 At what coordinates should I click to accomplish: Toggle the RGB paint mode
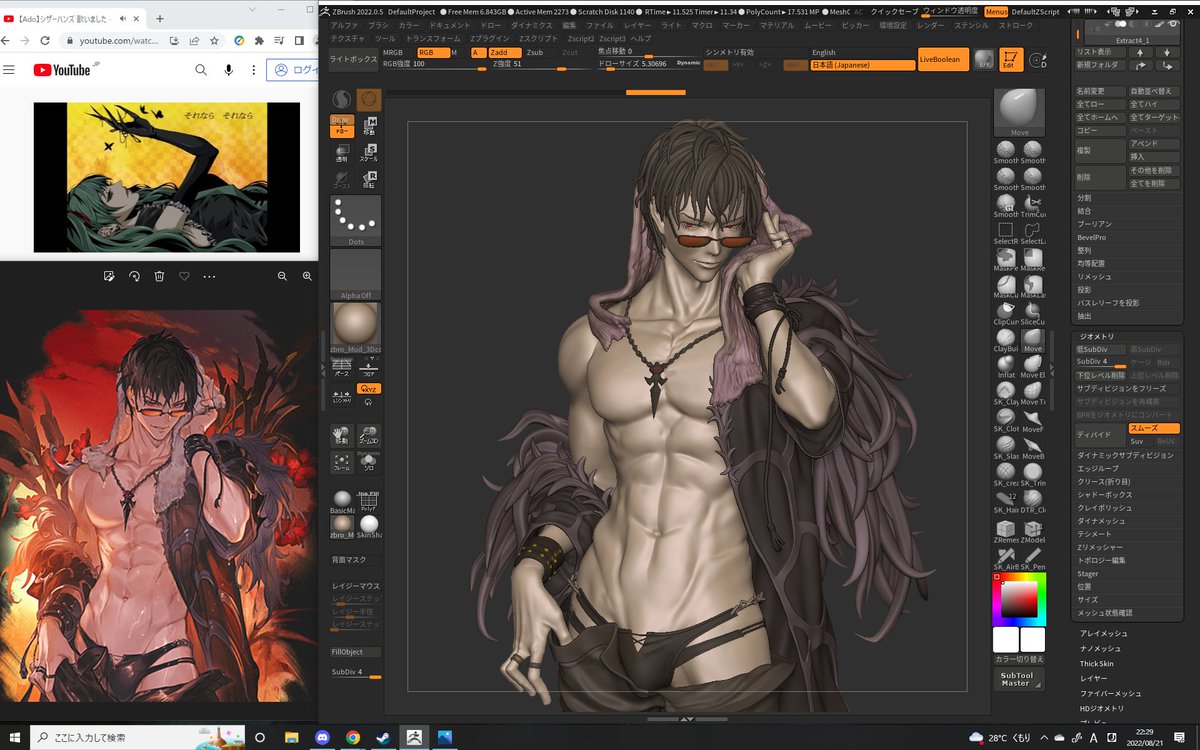tap(433, 52)
